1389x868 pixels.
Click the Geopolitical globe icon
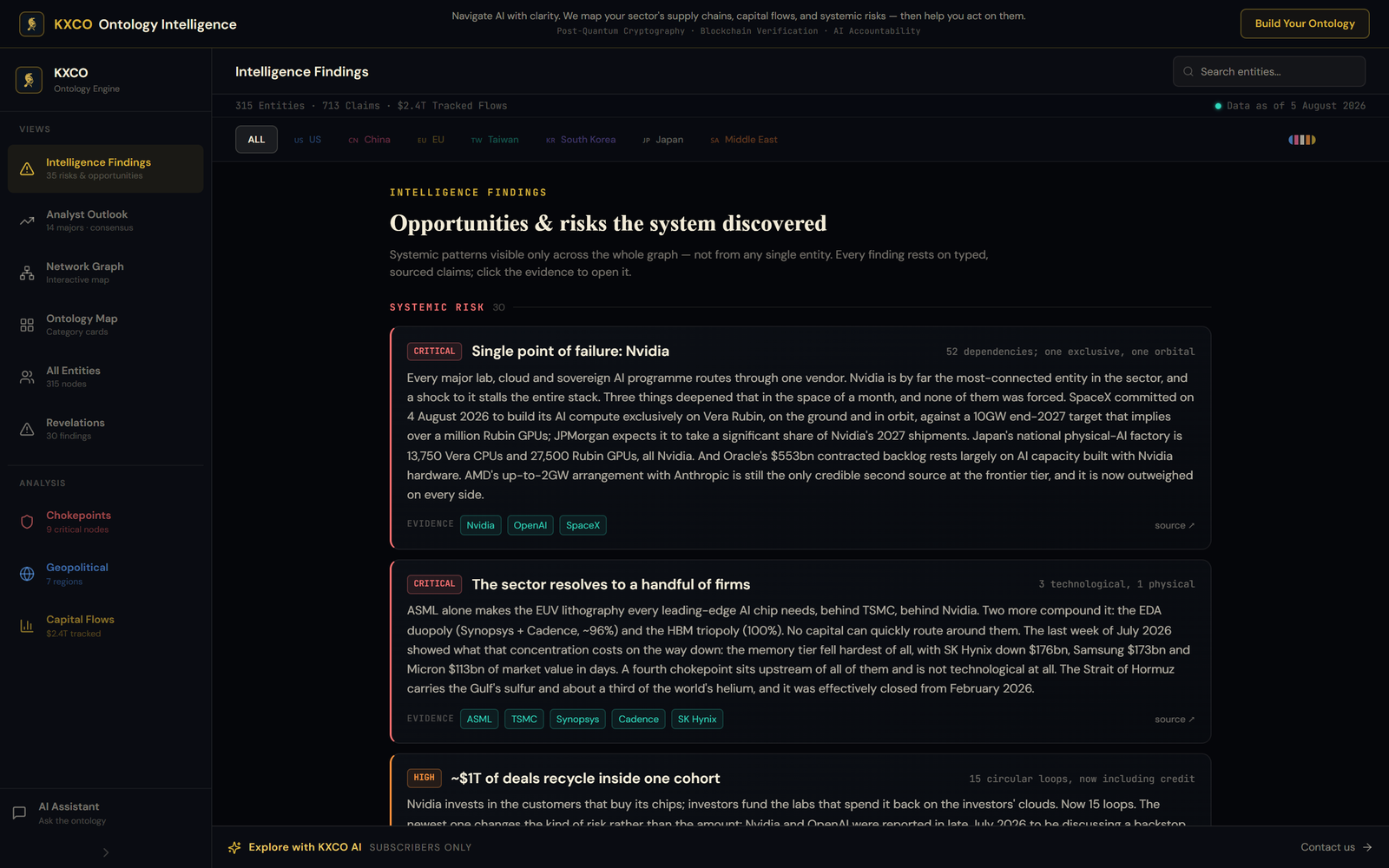[27, 574]
